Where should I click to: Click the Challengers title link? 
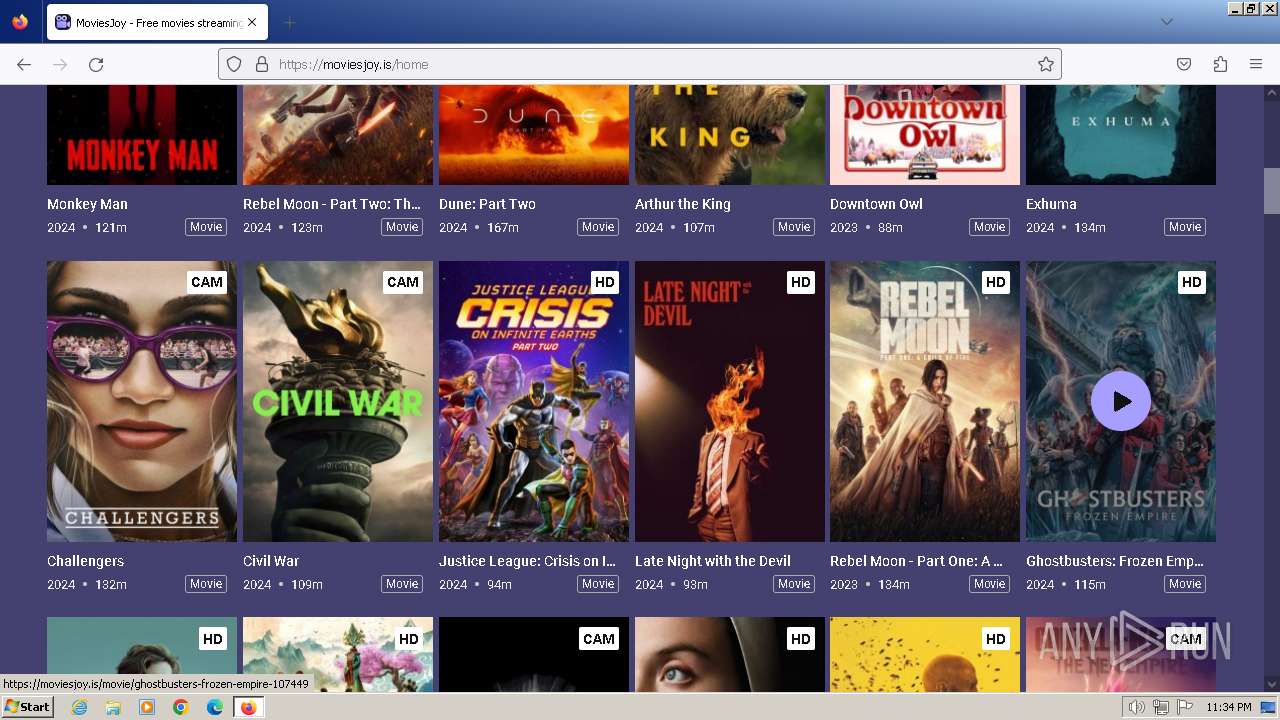point(85,561)
